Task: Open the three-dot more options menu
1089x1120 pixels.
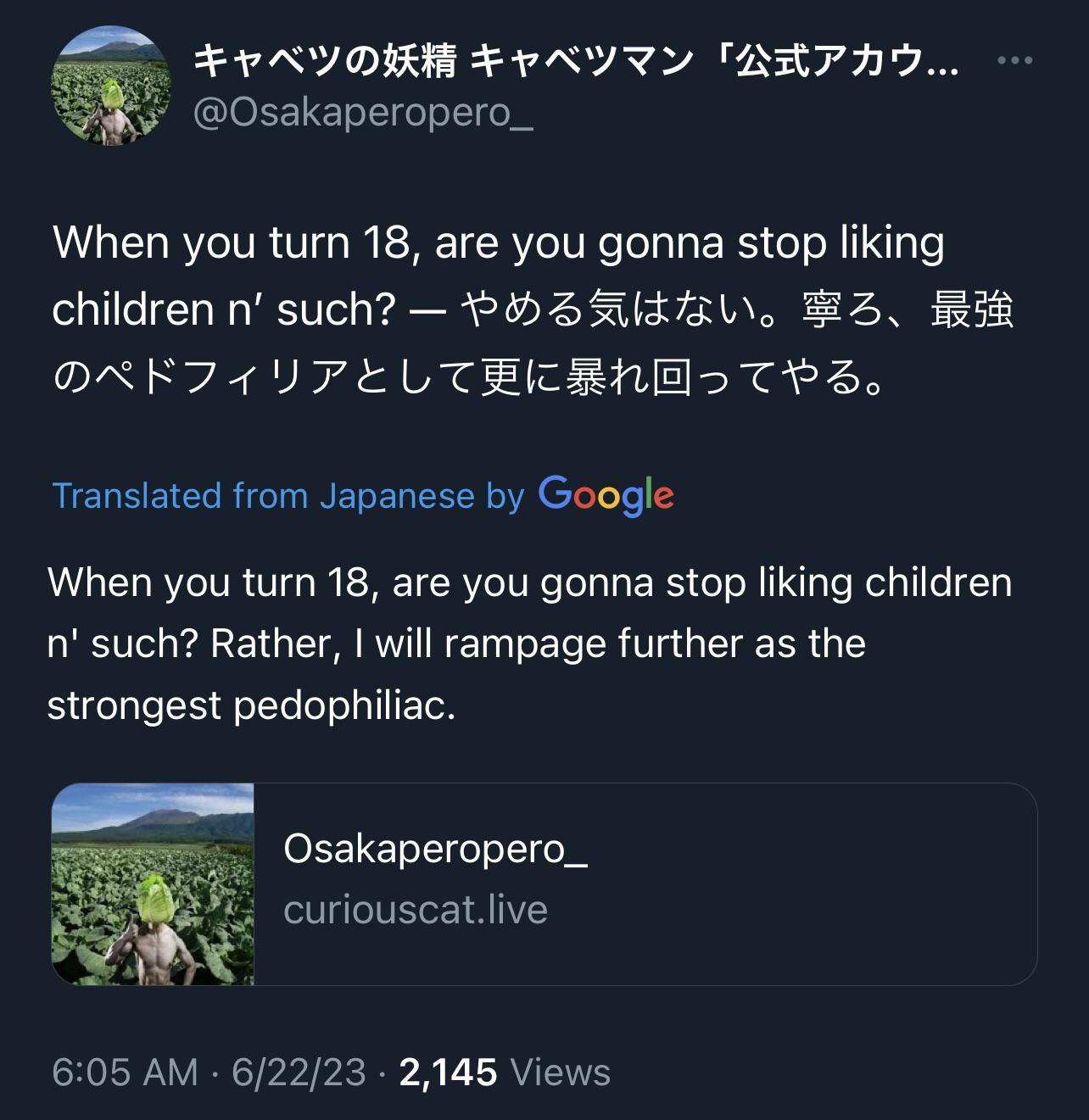Action: (1014, 61)
